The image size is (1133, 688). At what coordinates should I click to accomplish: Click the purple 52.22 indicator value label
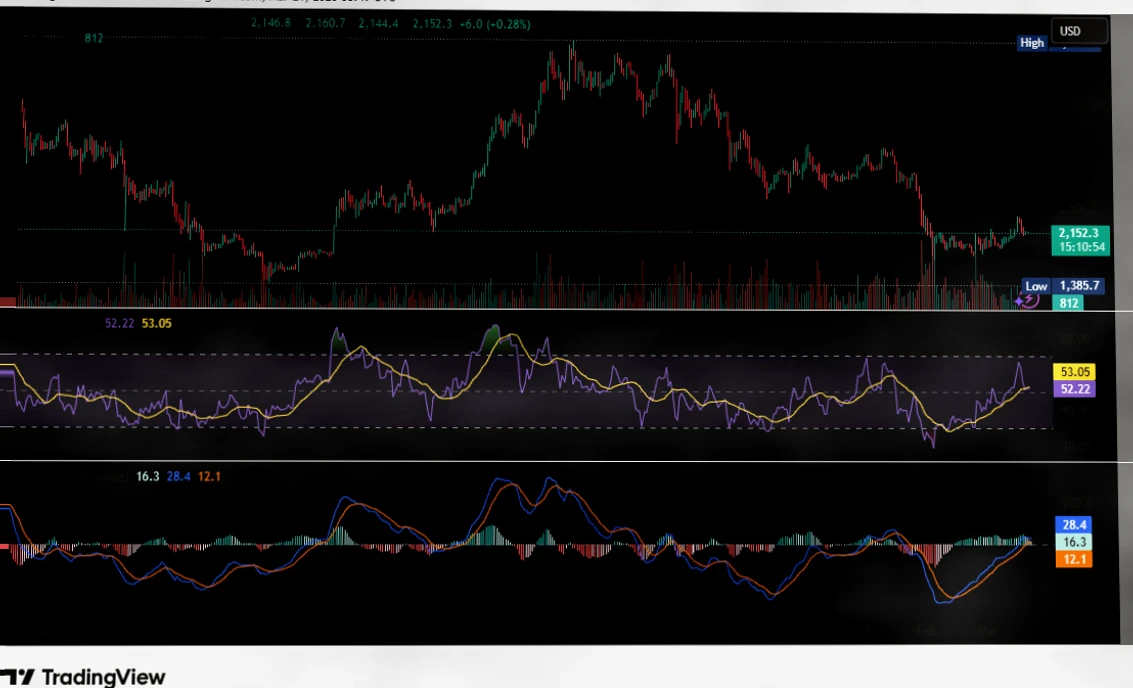click(x=1074, y=389)
